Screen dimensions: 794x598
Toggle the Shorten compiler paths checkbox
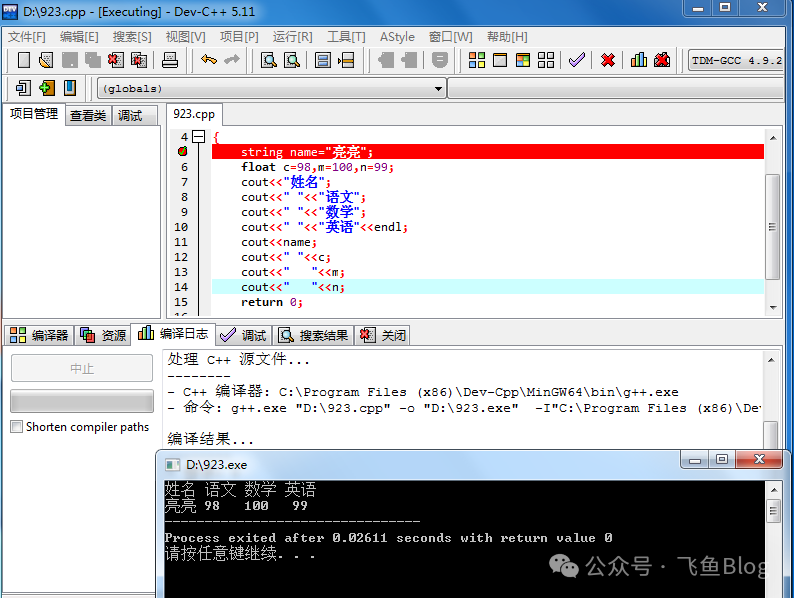(17, 427)
